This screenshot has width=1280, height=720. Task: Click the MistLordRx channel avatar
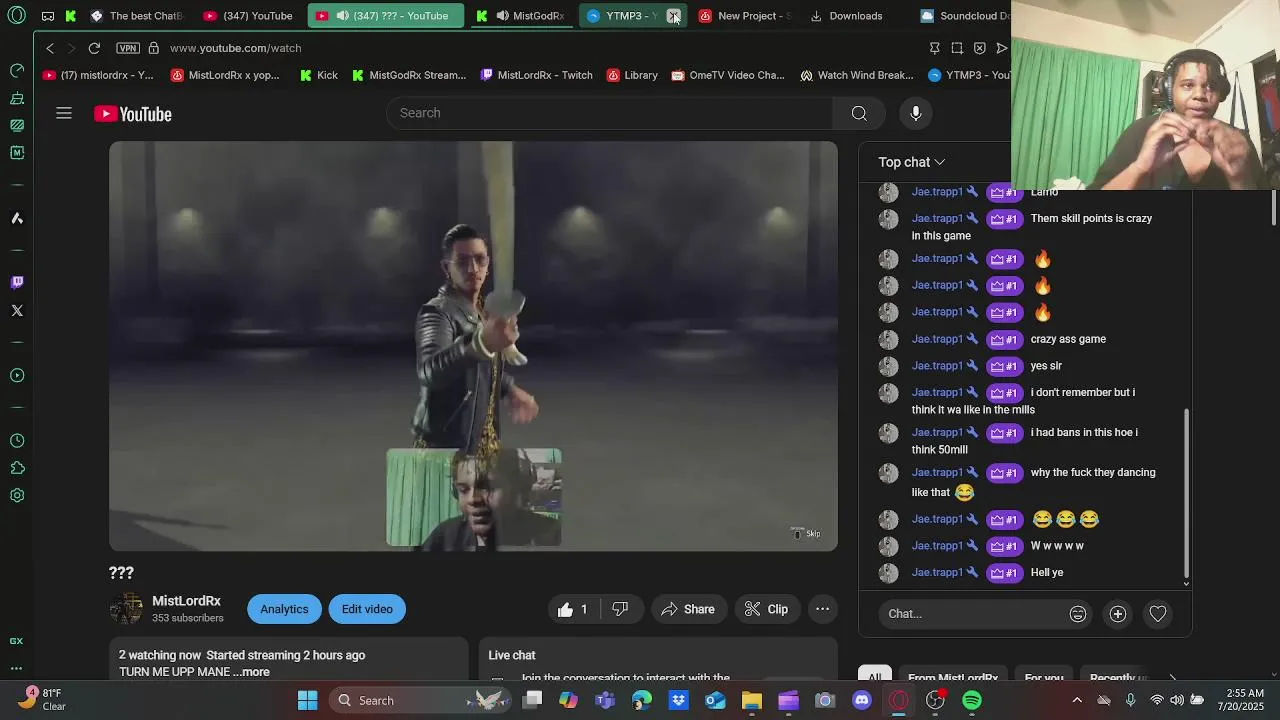pos(126,609)
